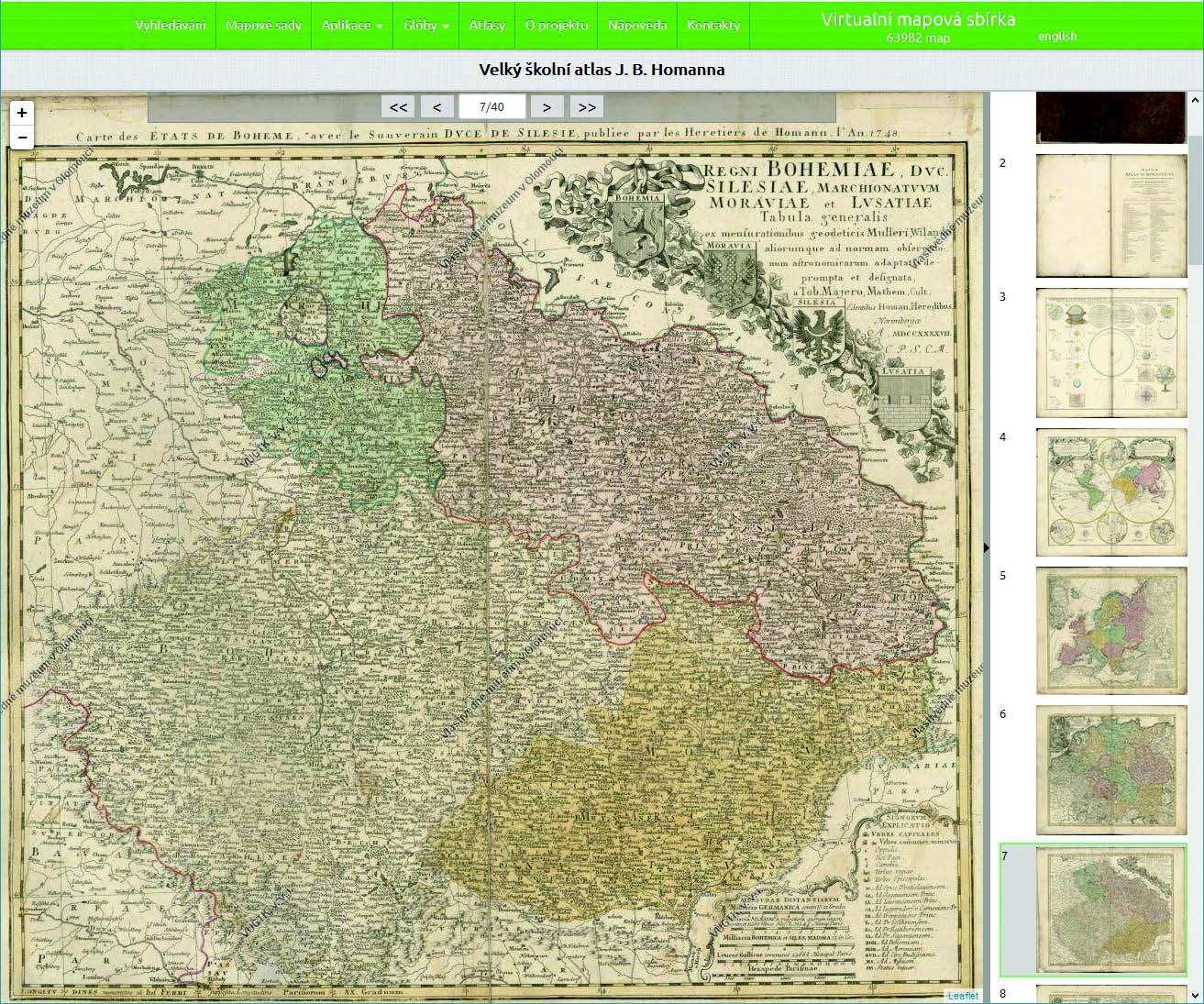This screenshot has height=1004, width=1204.
Task: Select thumbnail of page 6 Germany map
Action: coord(1111,769)
